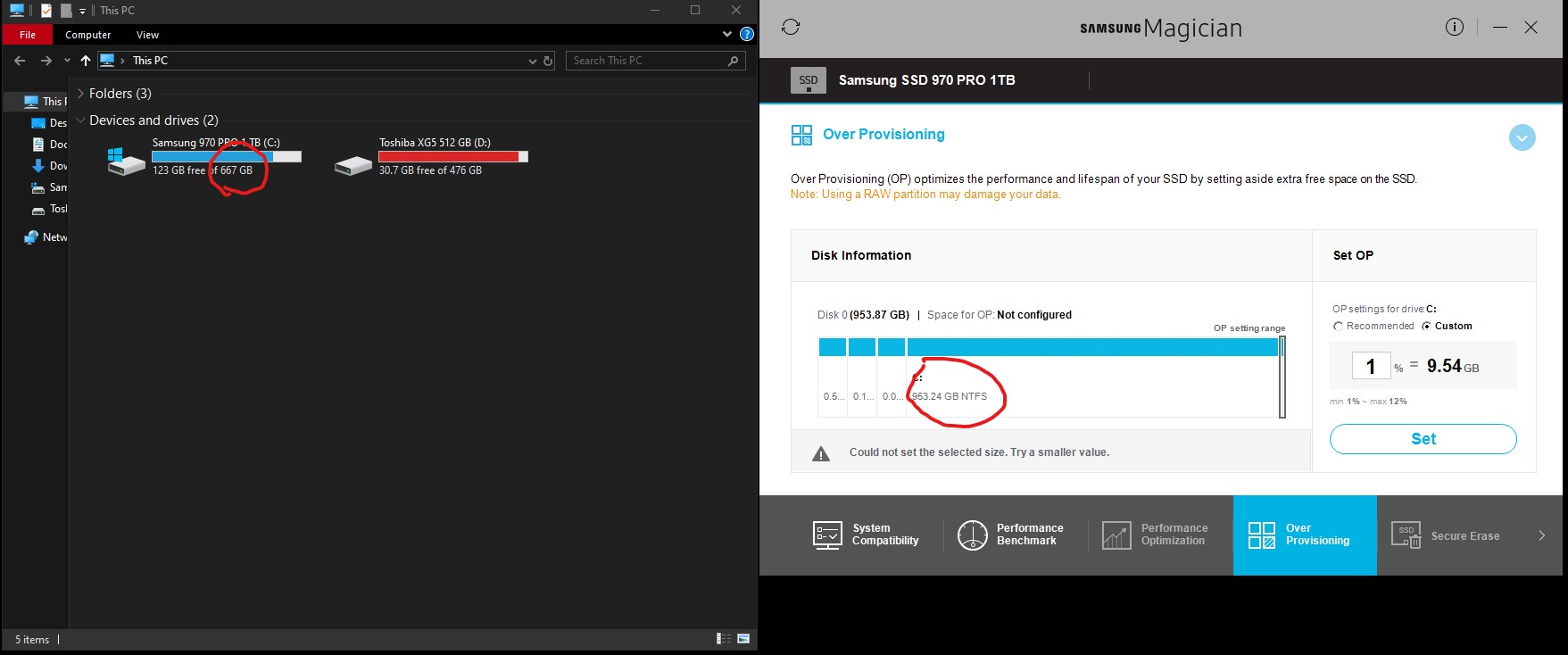Select the Recommended OP radio button
1568x655 pixels.
click(x=1338, y=327)
